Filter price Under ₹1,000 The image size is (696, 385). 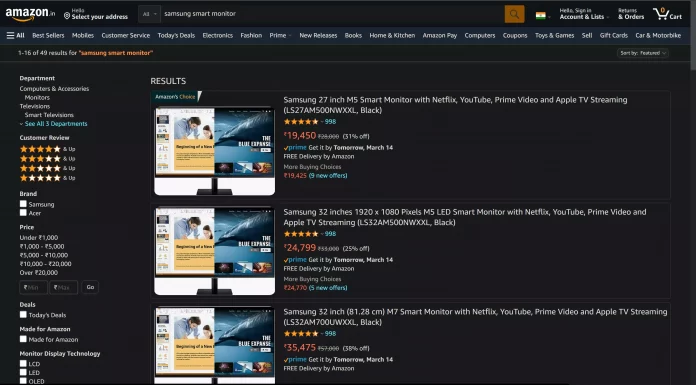click(x=39, y=238)
